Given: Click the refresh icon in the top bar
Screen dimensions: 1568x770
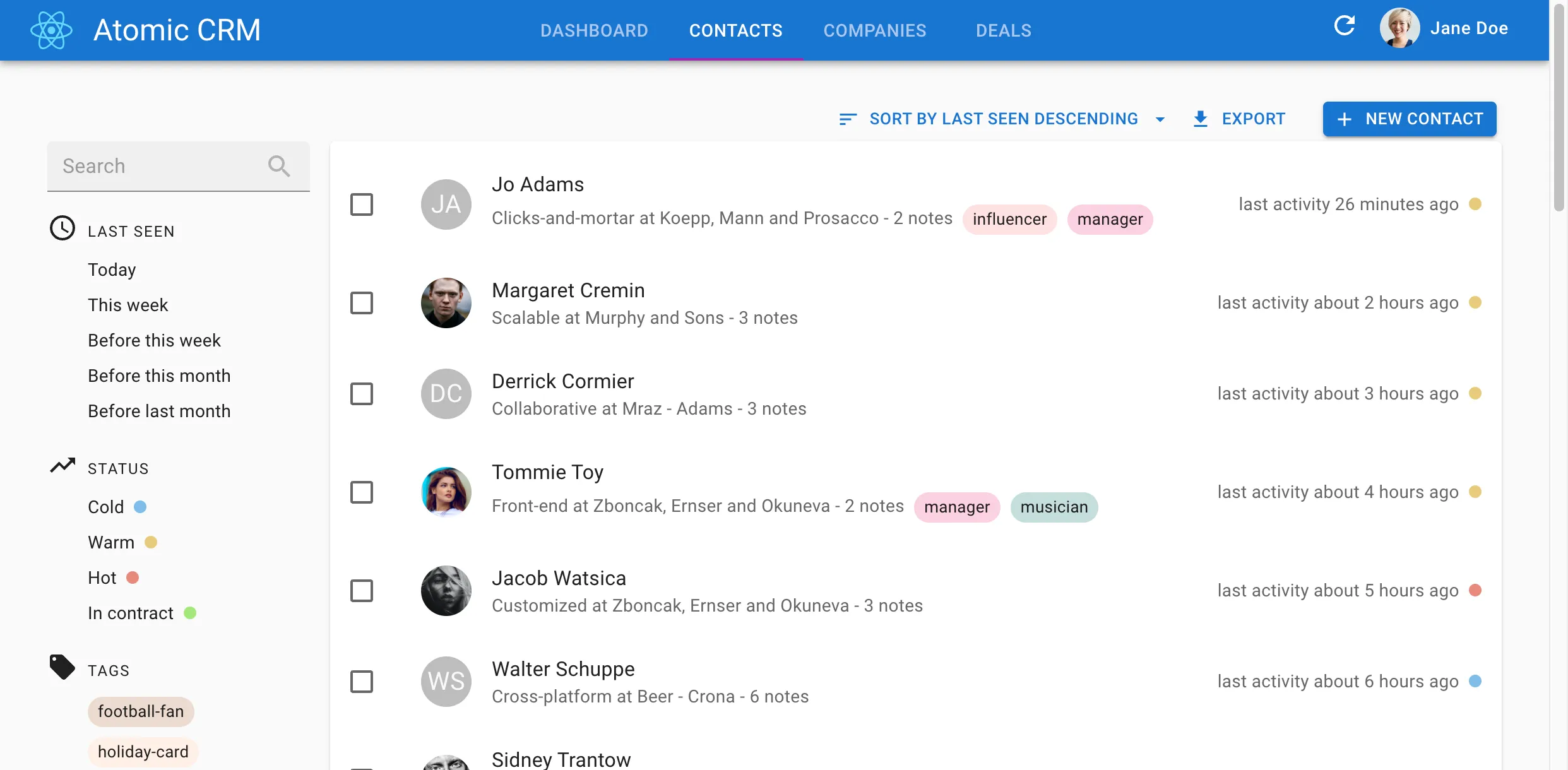Looking at the screenshot, I should click(x=1344, y=26).
